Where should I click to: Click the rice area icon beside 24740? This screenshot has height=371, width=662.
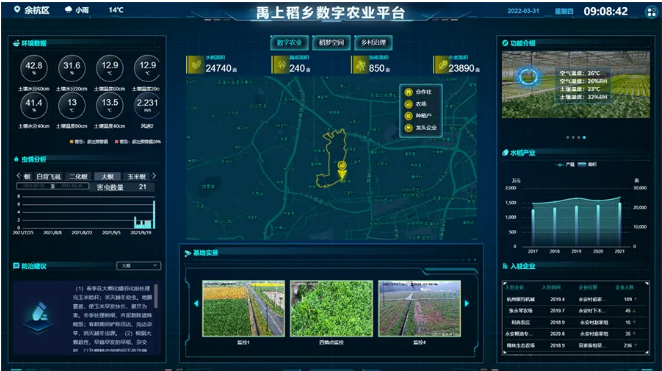pos(195,65)
